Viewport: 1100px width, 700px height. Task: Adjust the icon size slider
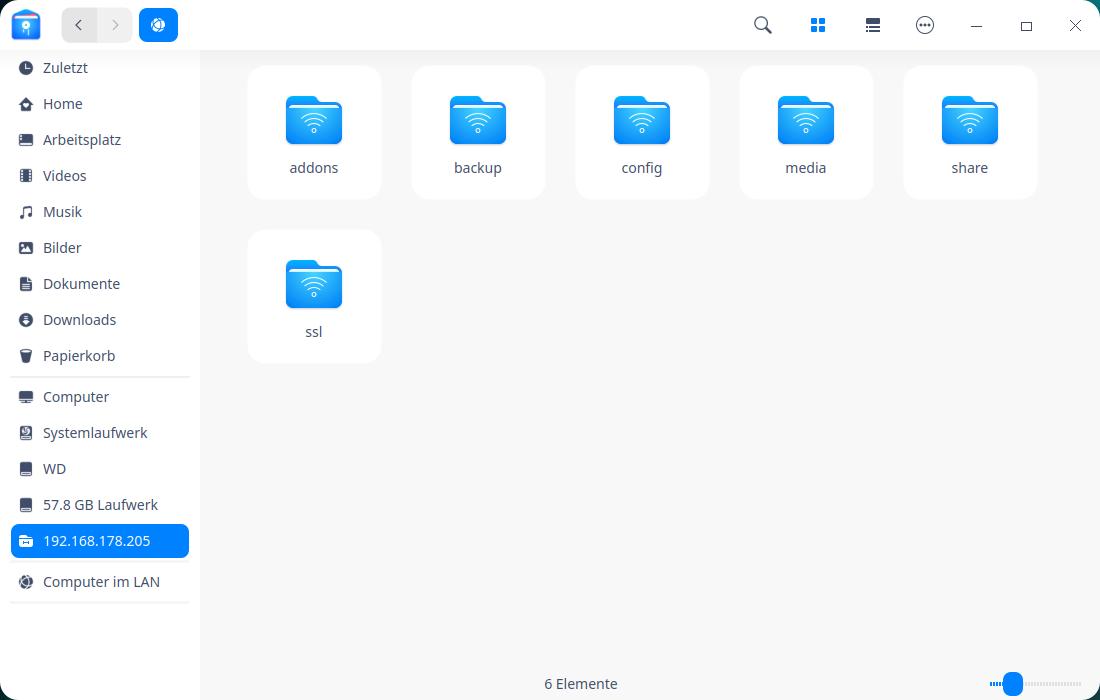pos(1013,684)
